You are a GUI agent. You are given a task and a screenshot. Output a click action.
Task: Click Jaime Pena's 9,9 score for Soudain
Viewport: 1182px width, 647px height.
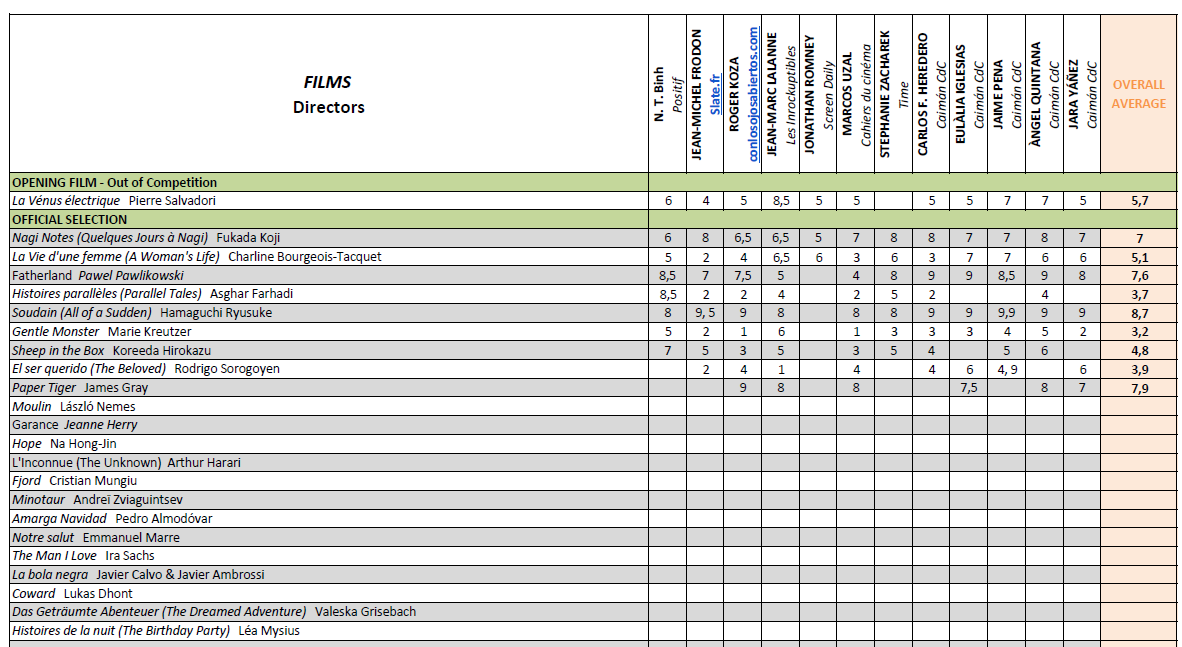pyautogui.click(x=1006, y=313)
